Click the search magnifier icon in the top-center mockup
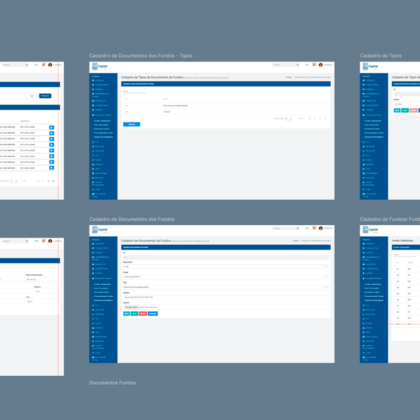420x420 pixels. (298, 65)
